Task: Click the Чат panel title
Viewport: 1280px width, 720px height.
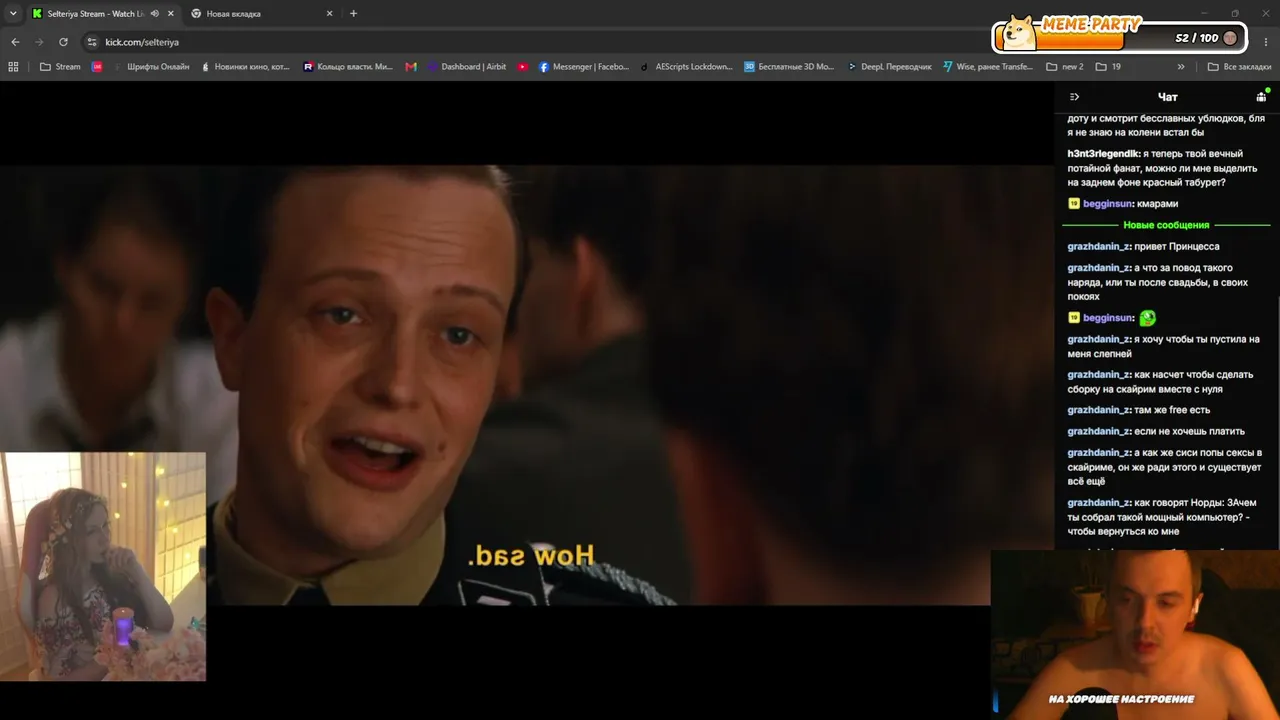Action: click(x=1167, y=97)
